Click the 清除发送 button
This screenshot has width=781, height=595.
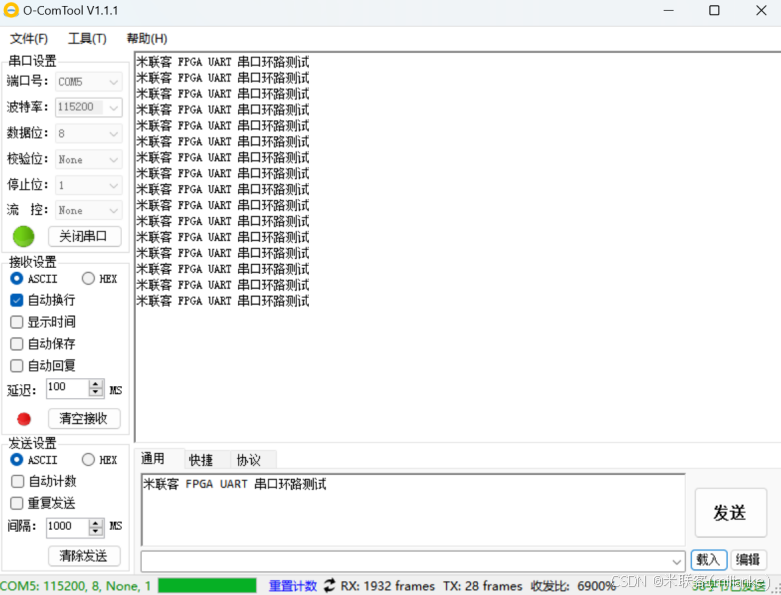pos(84,556)
